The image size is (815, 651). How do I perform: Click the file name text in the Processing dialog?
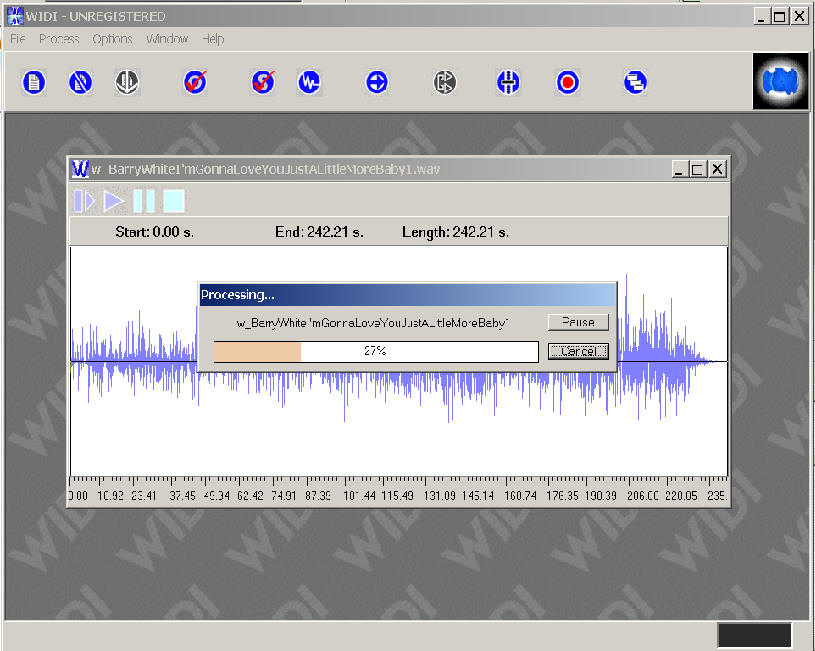tap(372, 323)
